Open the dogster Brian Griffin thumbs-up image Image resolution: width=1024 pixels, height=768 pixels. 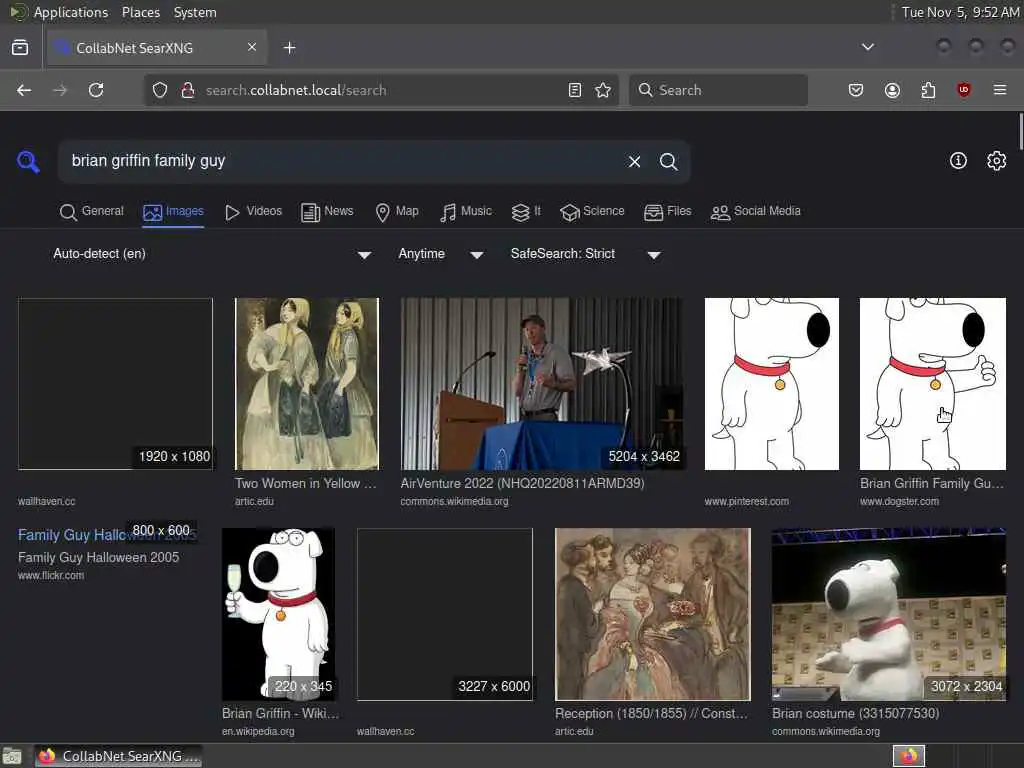tap(933, 384)
